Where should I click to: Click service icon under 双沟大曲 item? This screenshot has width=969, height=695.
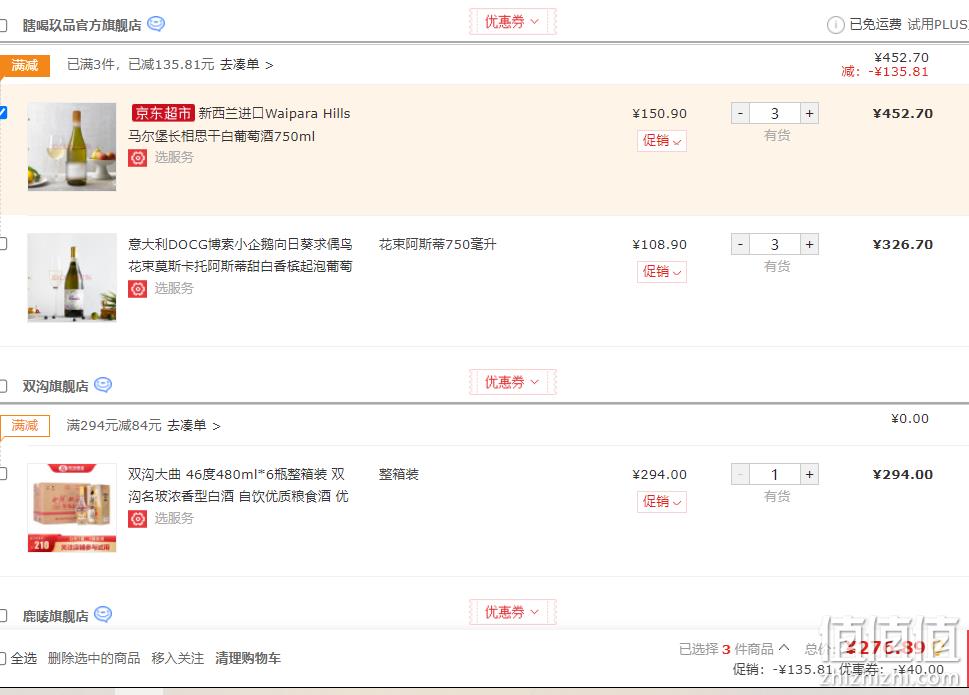click(137, 519)
